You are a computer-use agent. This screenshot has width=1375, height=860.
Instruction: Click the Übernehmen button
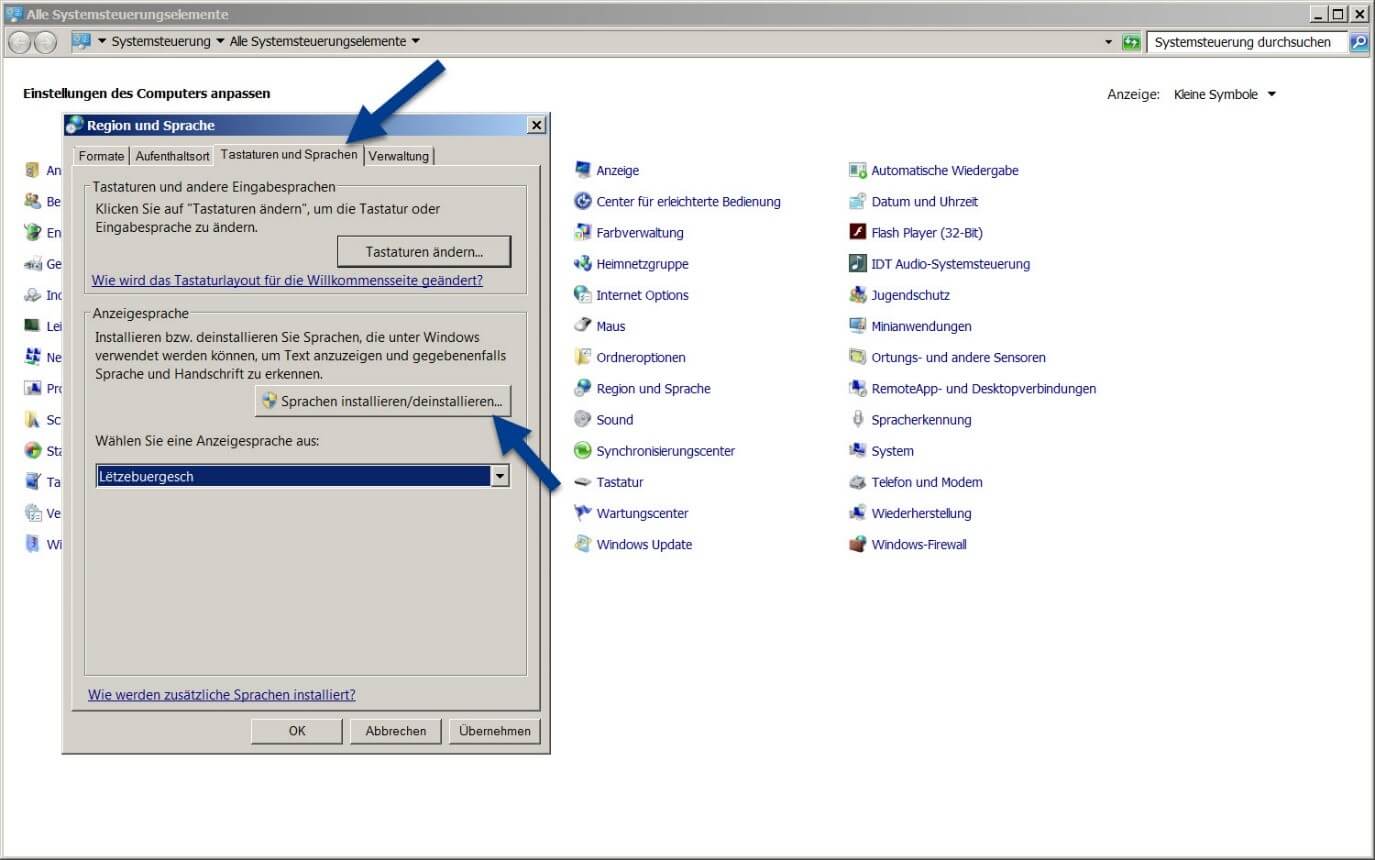(x=495, y=731)
